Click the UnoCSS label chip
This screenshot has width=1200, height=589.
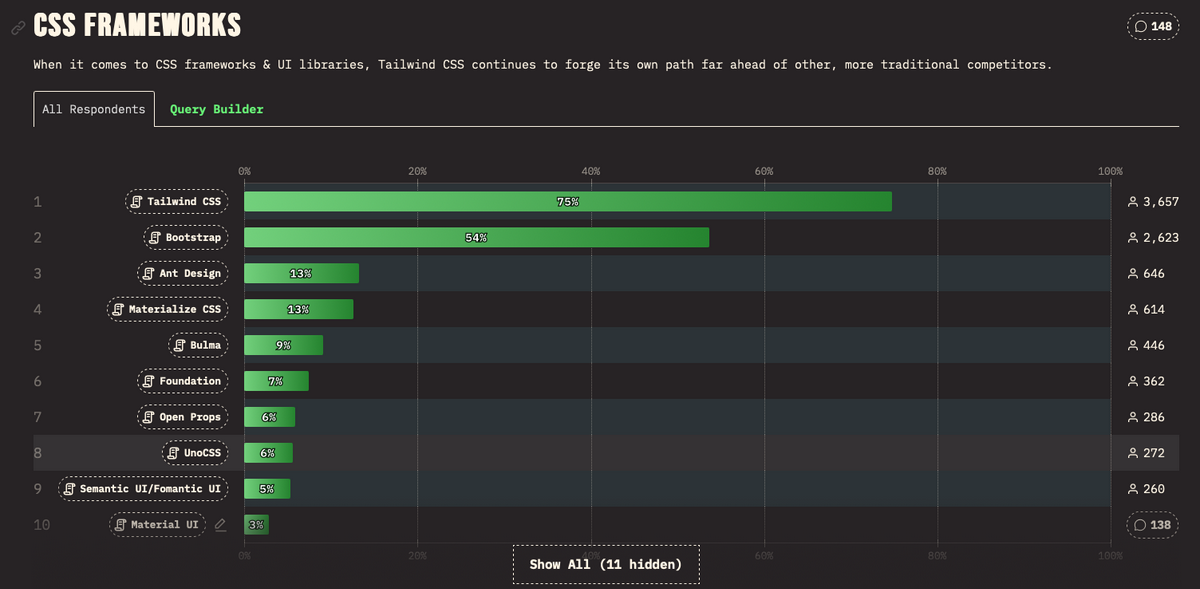[195, 453]
